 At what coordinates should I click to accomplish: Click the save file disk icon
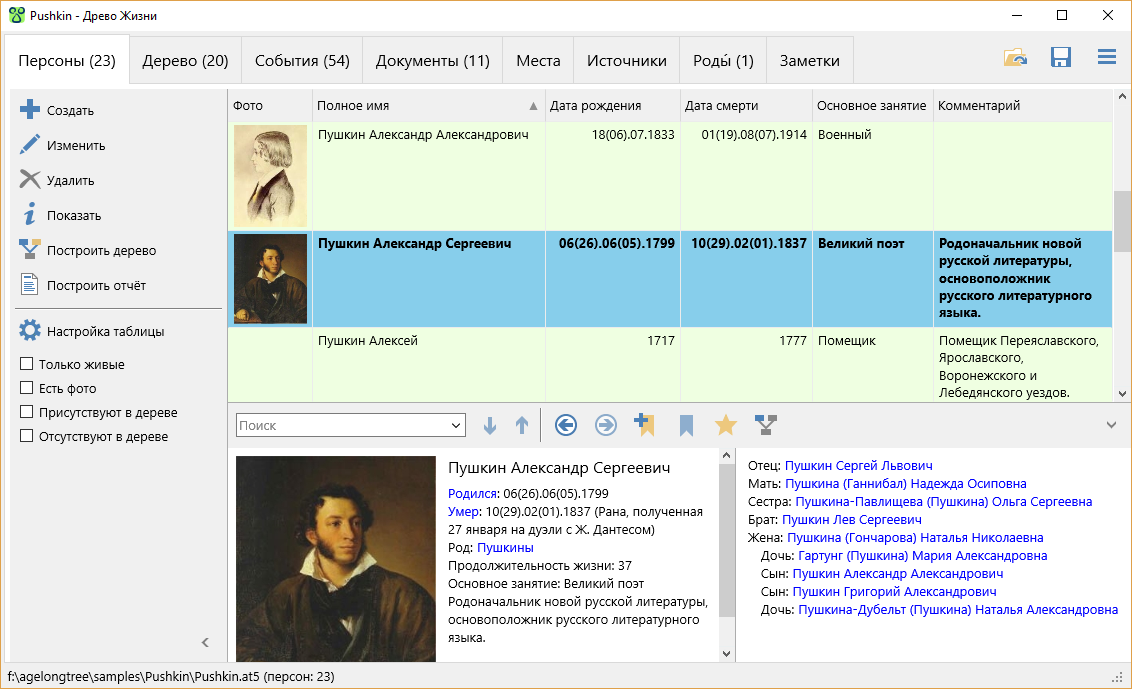pos(1061,58)
